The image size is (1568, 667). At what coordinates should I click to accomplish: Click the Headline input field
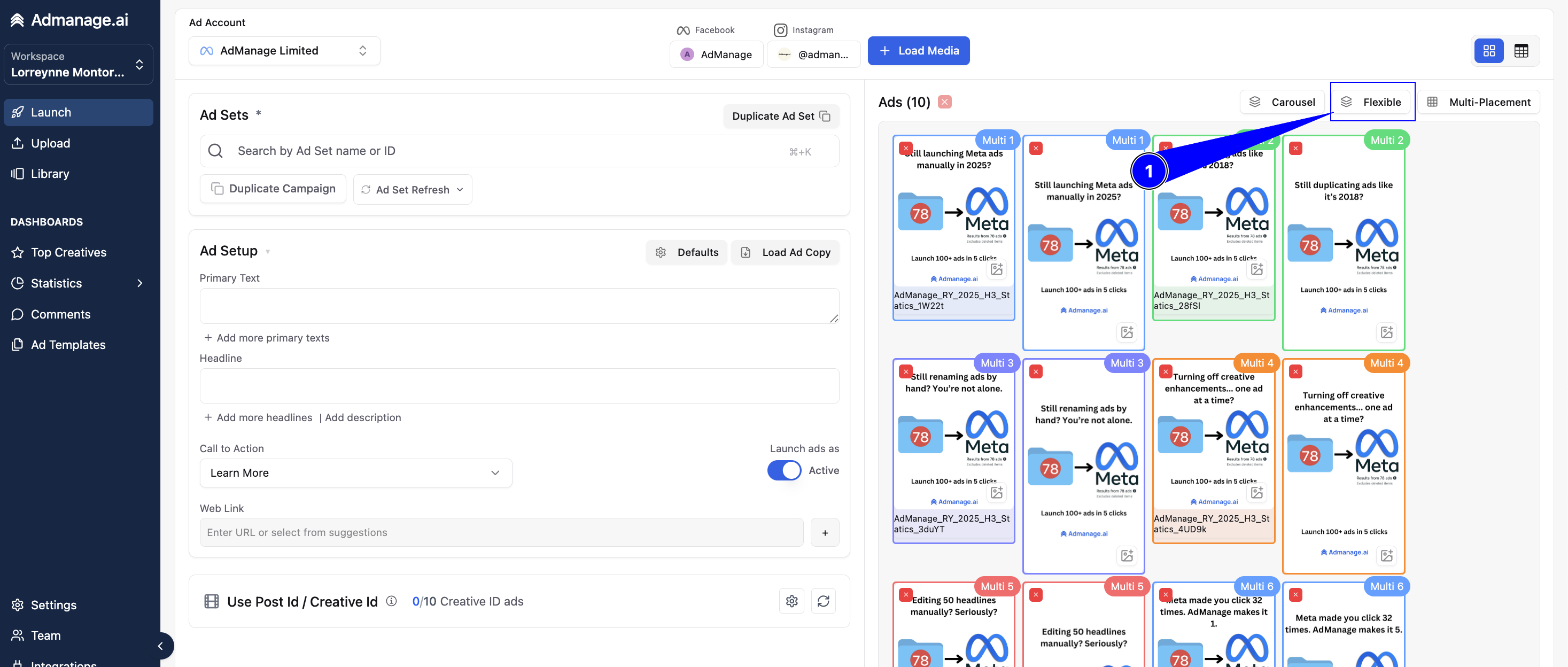[519, 386]
